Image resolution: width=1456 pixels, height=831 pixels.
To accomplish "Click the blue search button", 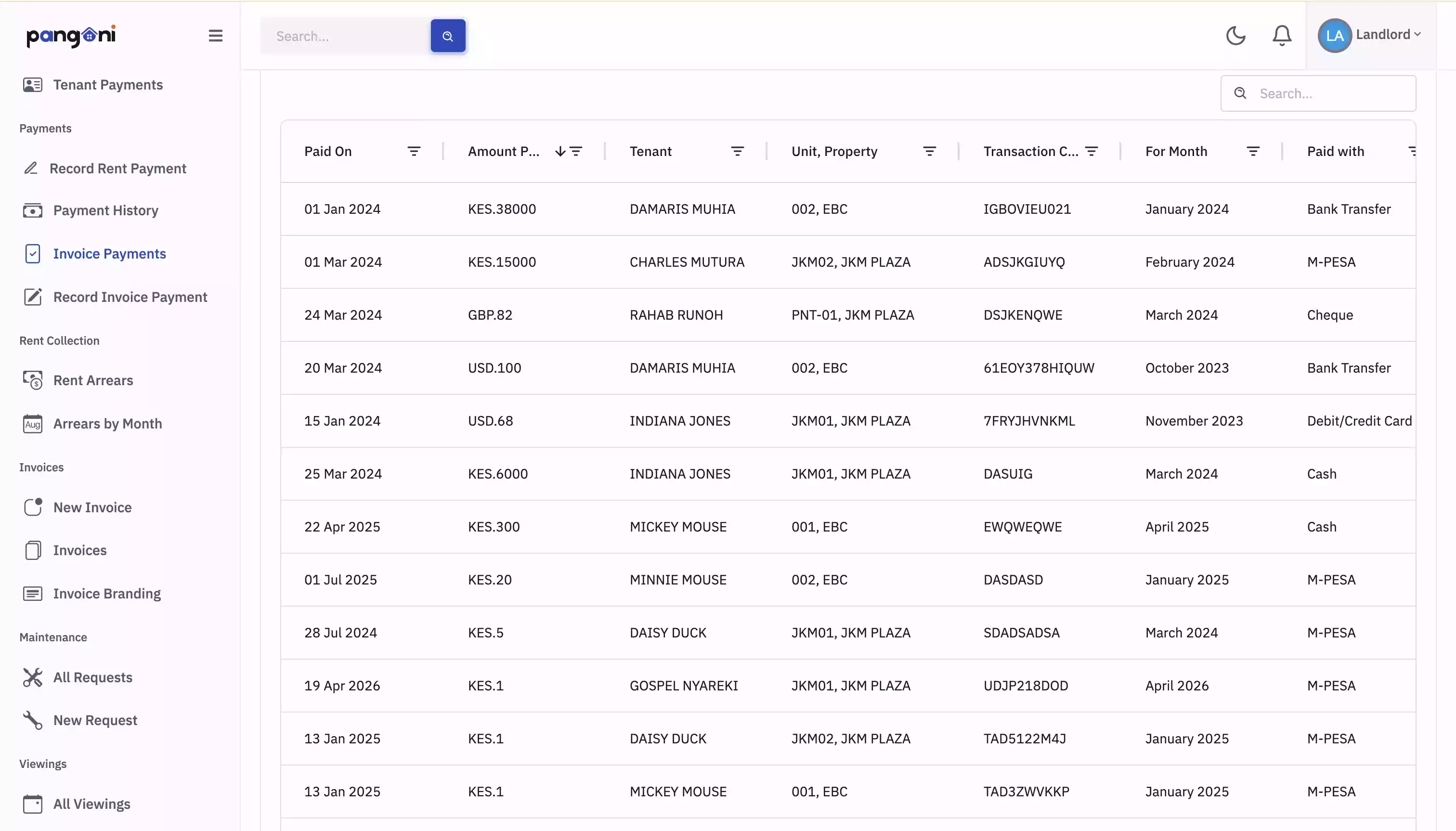I will 447,35.
